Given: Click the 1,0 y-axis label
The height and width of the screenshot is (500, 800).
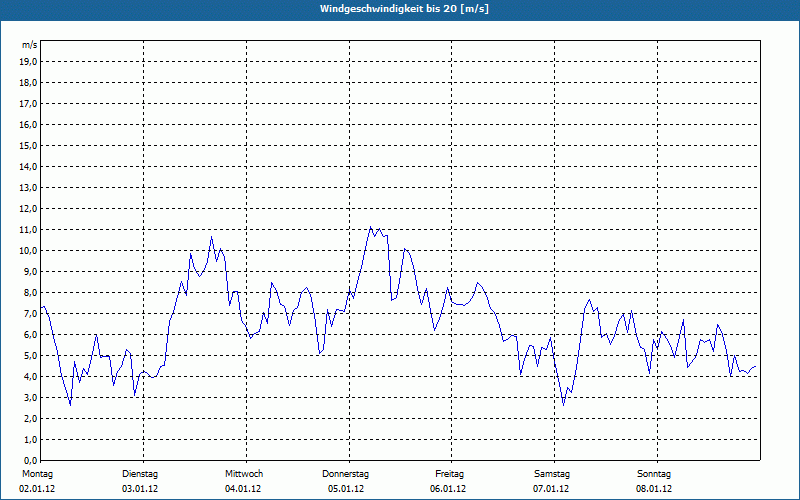Looking at the screenshot, I should (29, 439).
